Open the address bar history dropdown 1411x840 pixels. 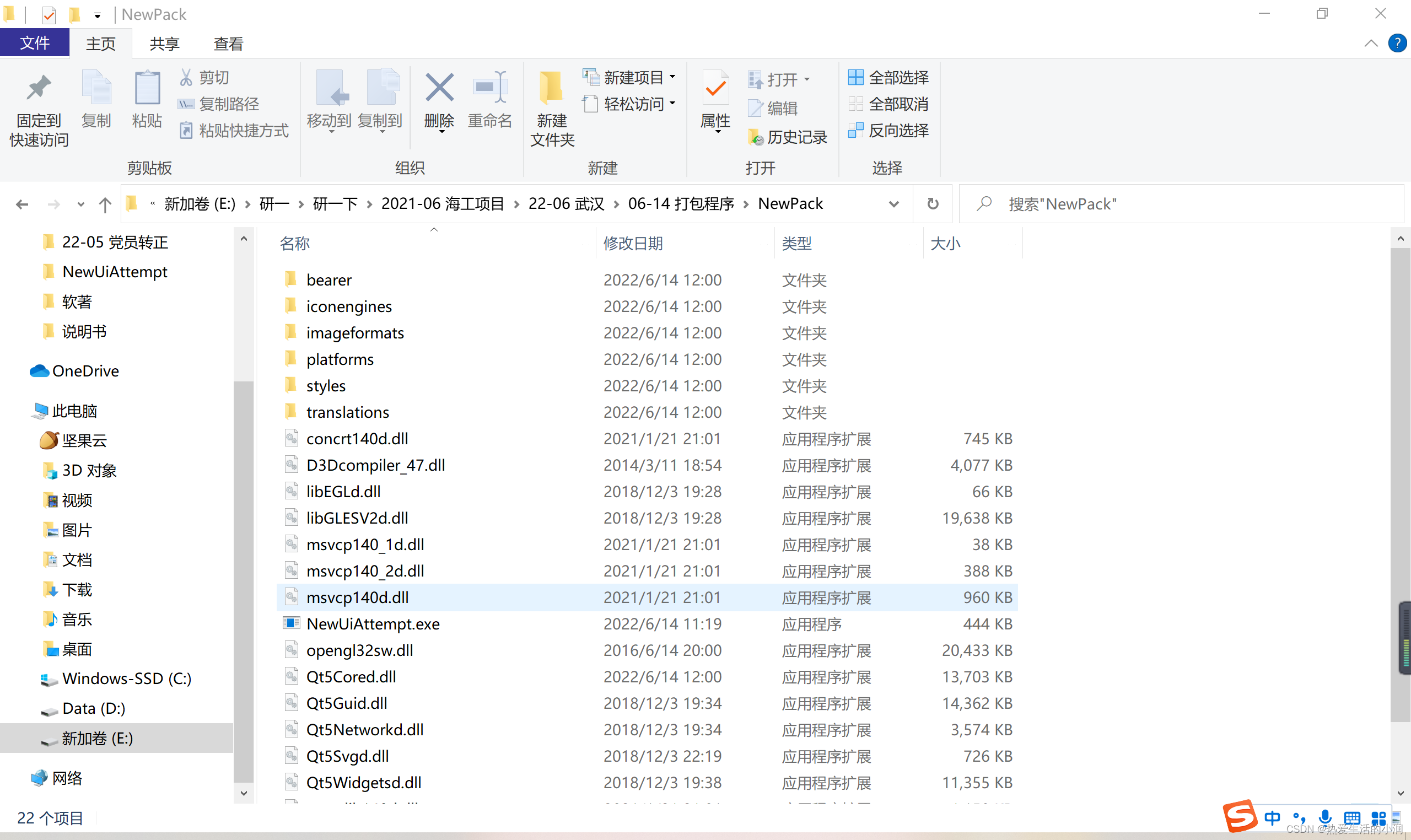893,204
